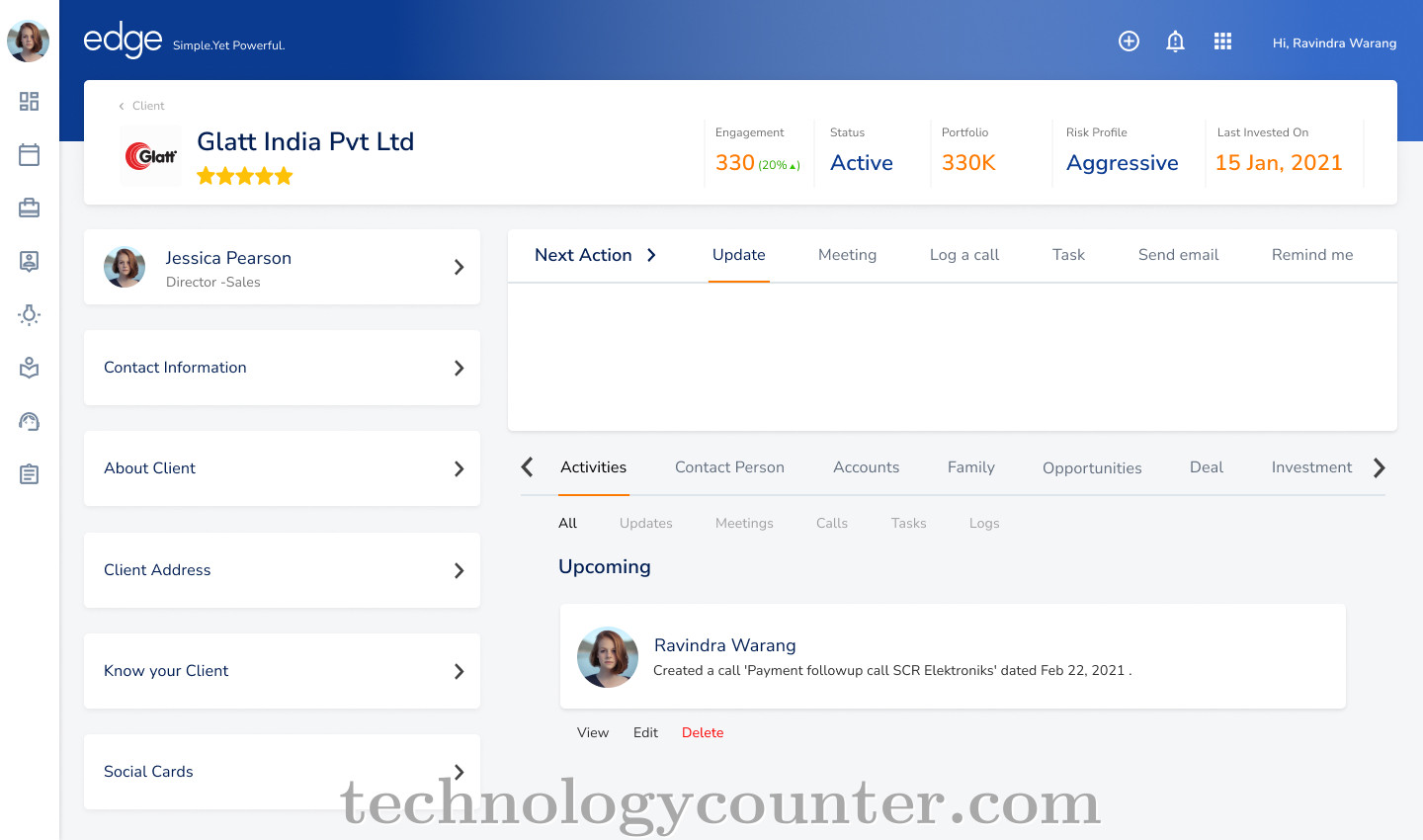Select the Send email tab
The width and height of the screenshot is (1423, 840).
pos(1178,255)
